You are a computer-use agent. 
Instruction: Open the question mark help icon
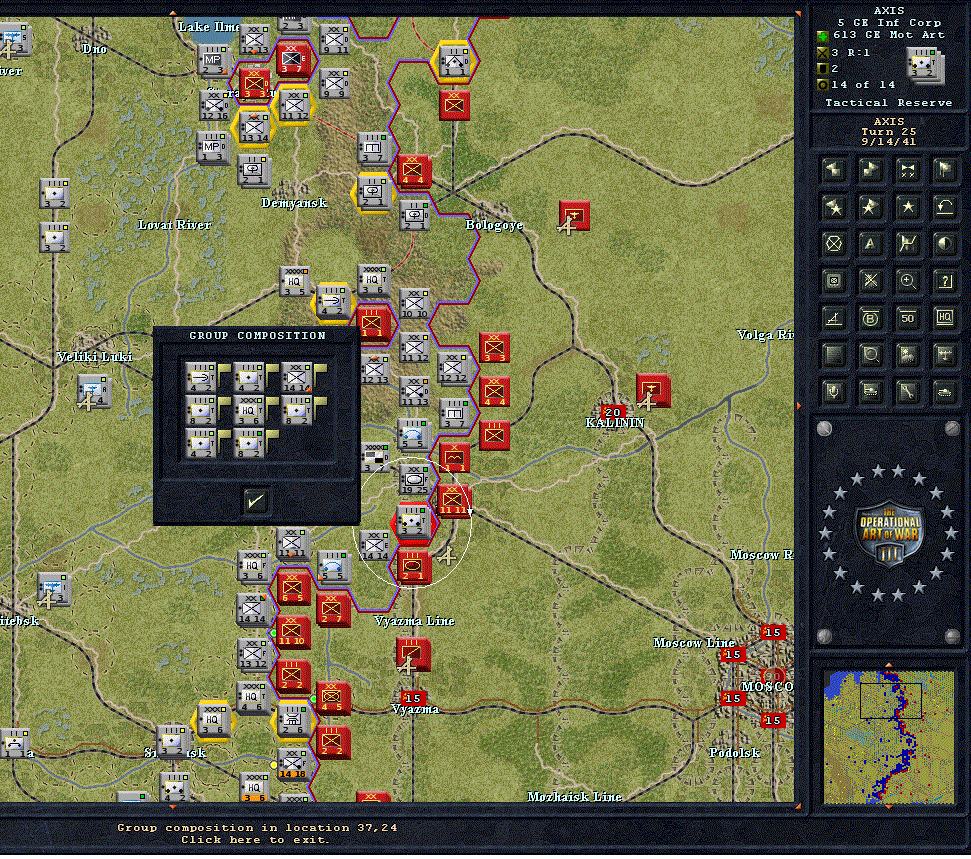point(945,281)
